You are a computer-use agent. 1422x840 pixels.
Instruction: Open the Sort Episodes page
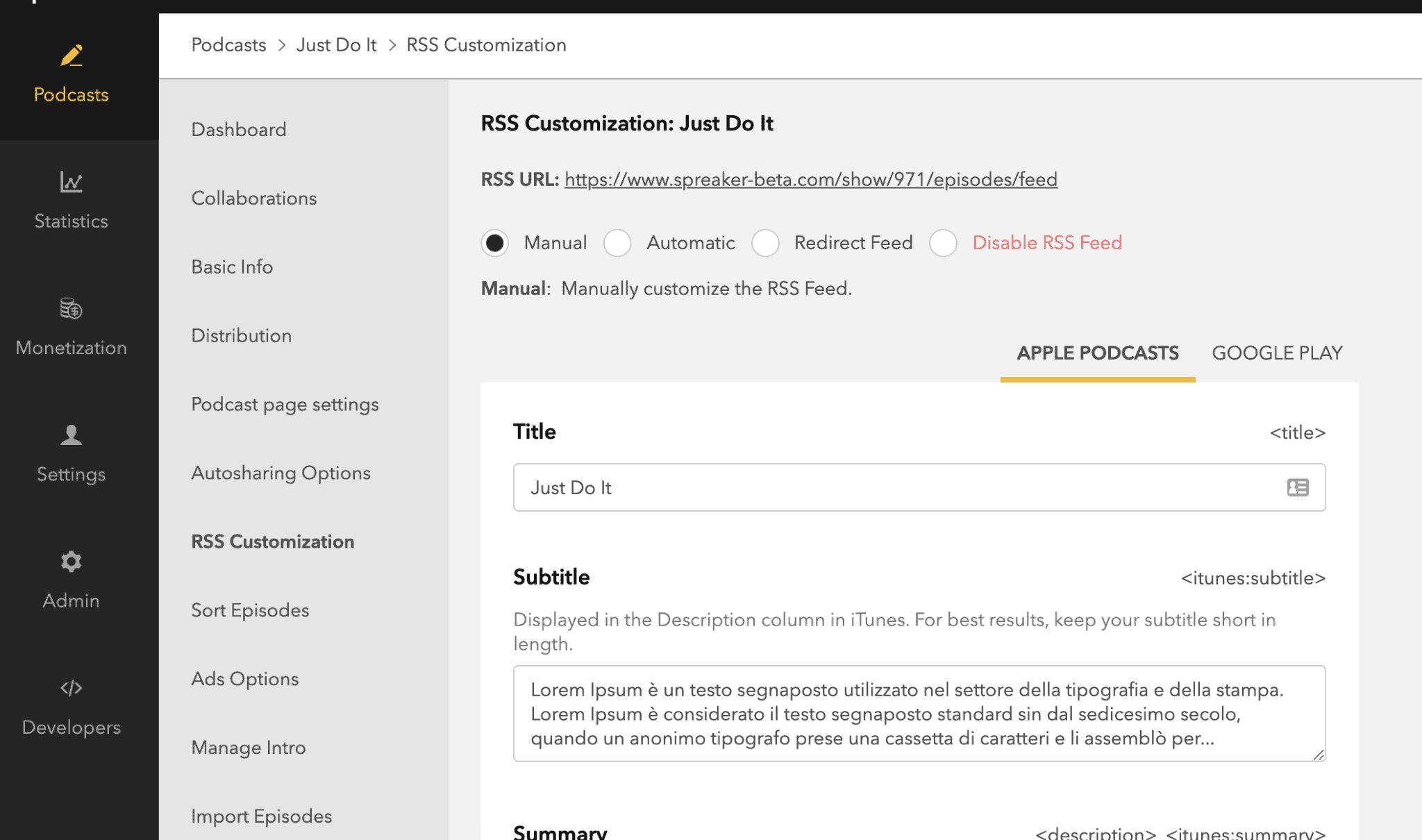pyautogui.click(x=250, y=610)
